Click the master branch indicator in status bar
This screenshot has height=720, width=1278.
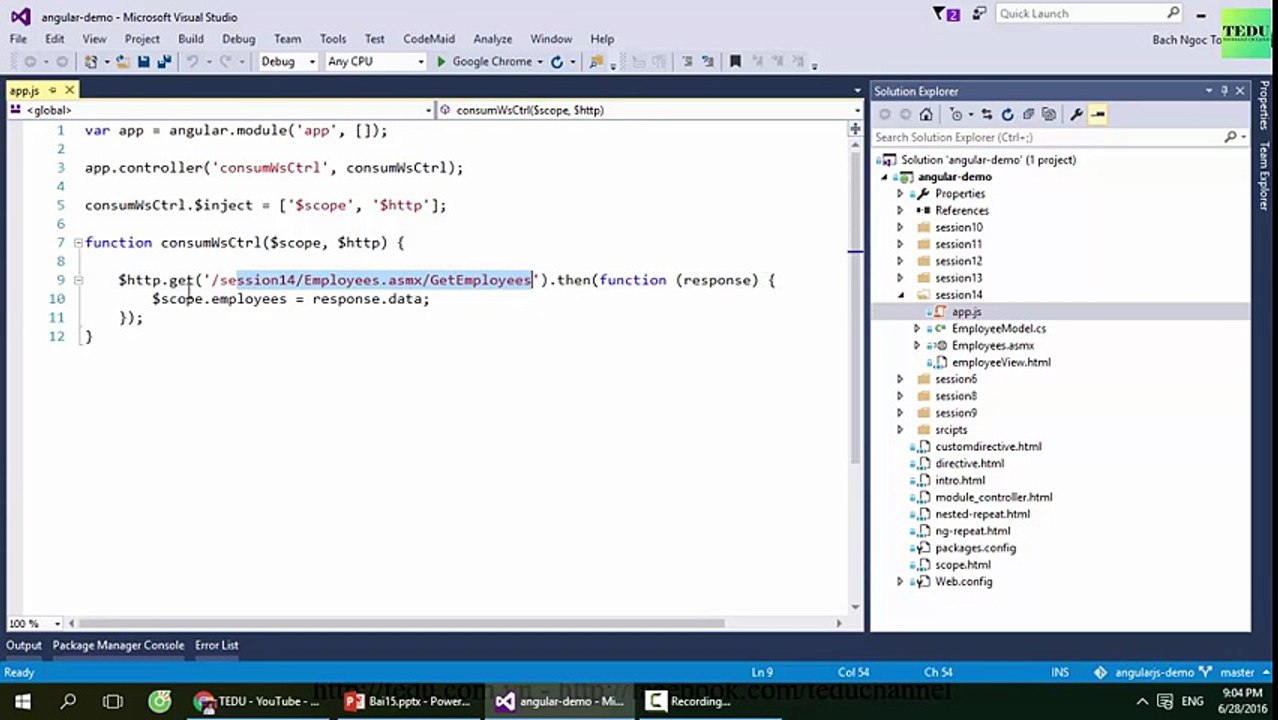tap(1228, 673)
